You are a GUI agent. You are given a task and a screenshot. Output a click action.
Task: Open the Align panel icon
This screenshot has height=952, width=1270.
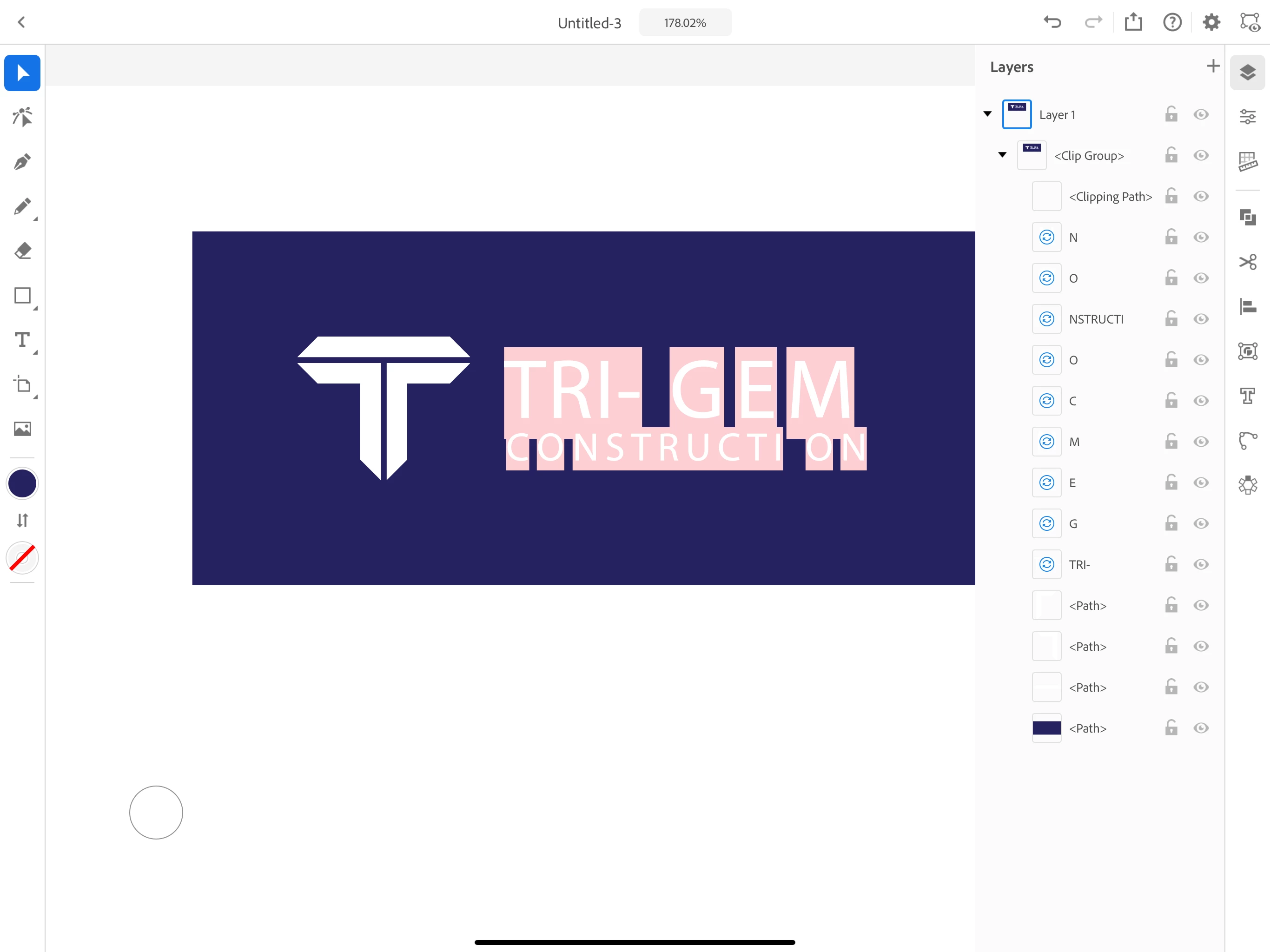coord(1247,307)
